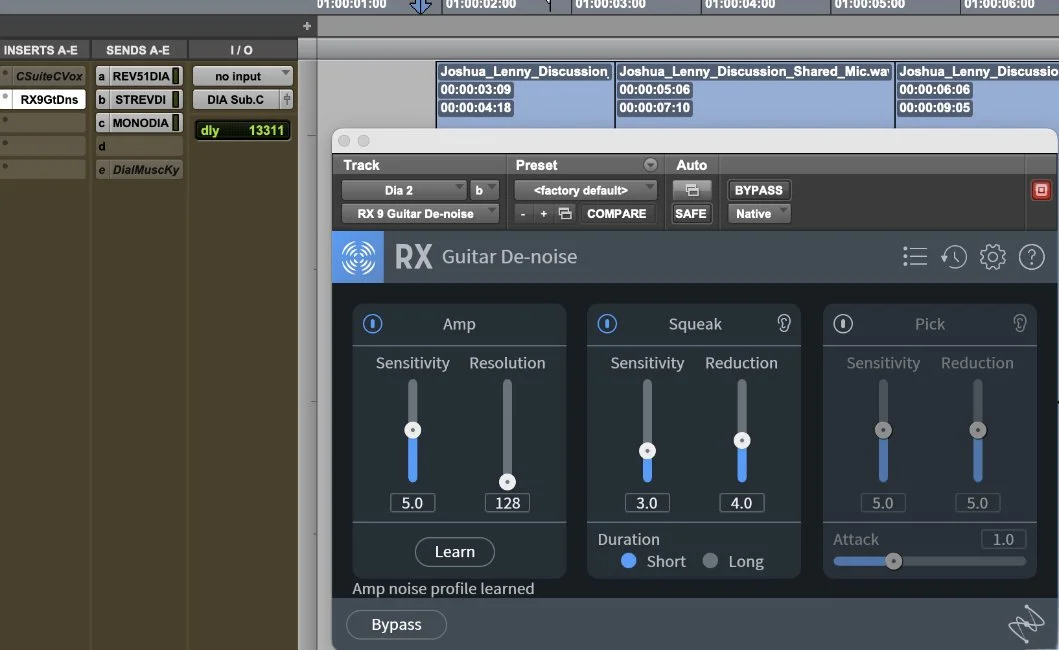1059x650 pixels.
Task: Click the next preset plus button
Action: [x=543, y=214]
